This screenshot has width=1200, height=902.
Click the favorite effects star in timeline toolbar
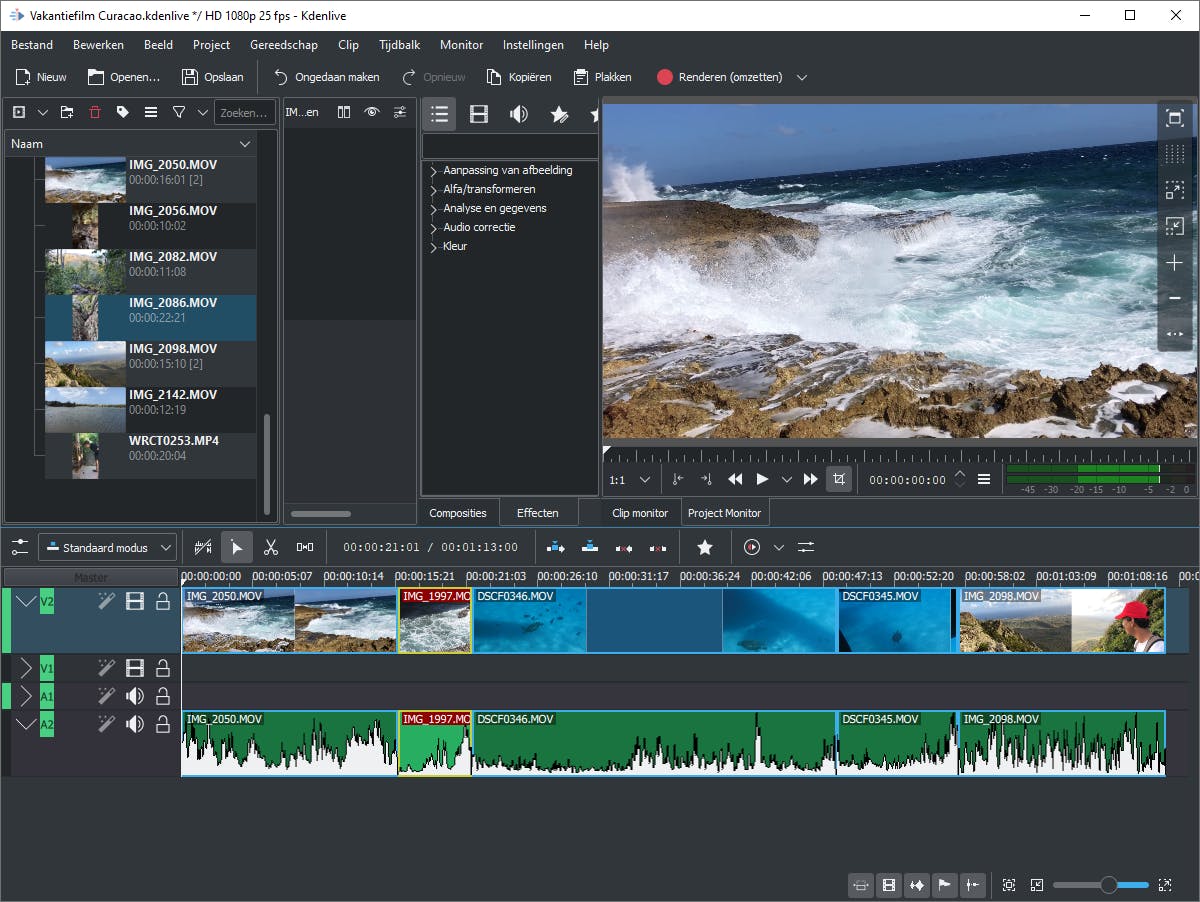[705, 547]
